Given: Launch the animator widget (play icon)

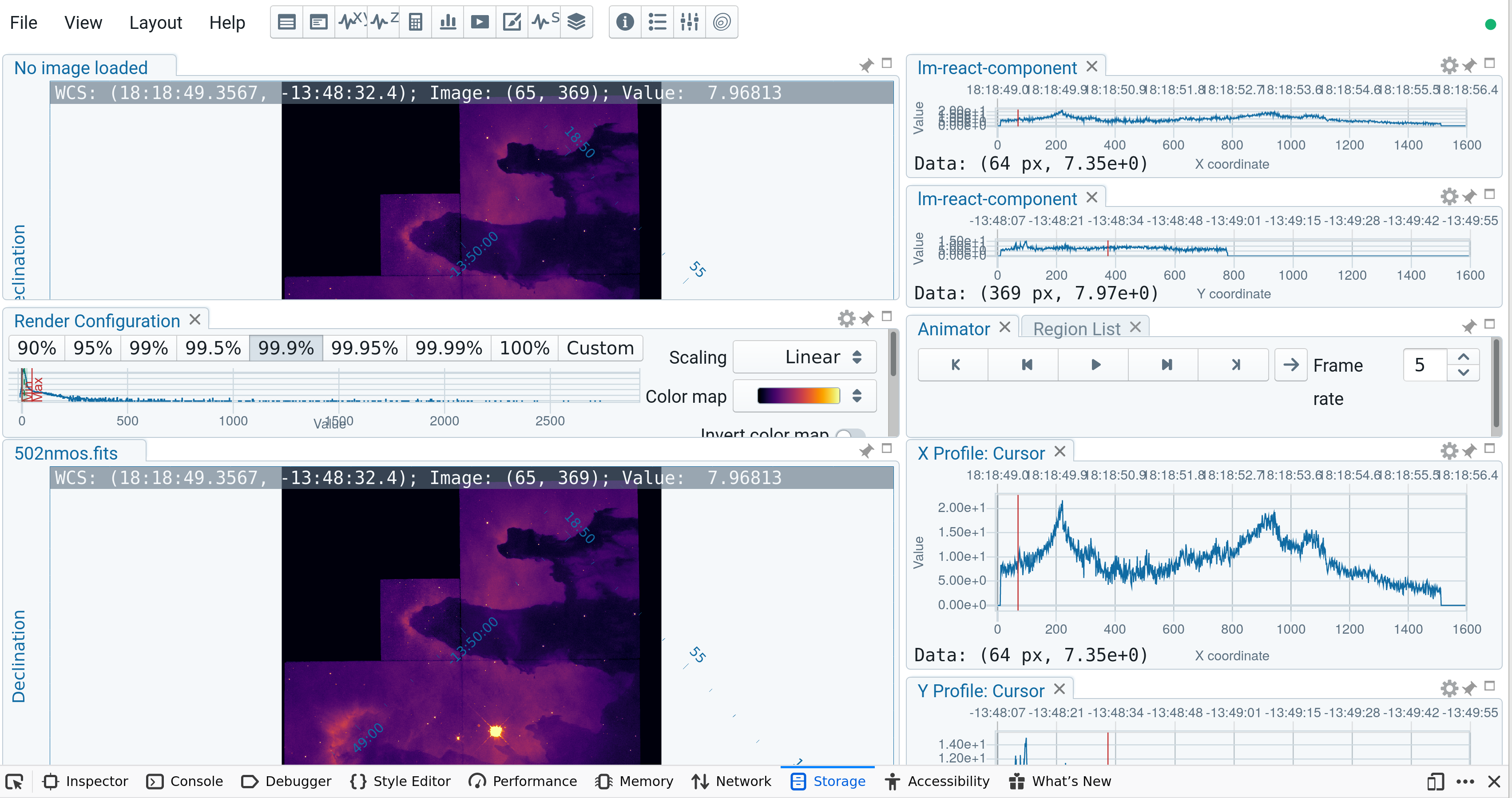Looking at the screenshot, I should point(480,22).
